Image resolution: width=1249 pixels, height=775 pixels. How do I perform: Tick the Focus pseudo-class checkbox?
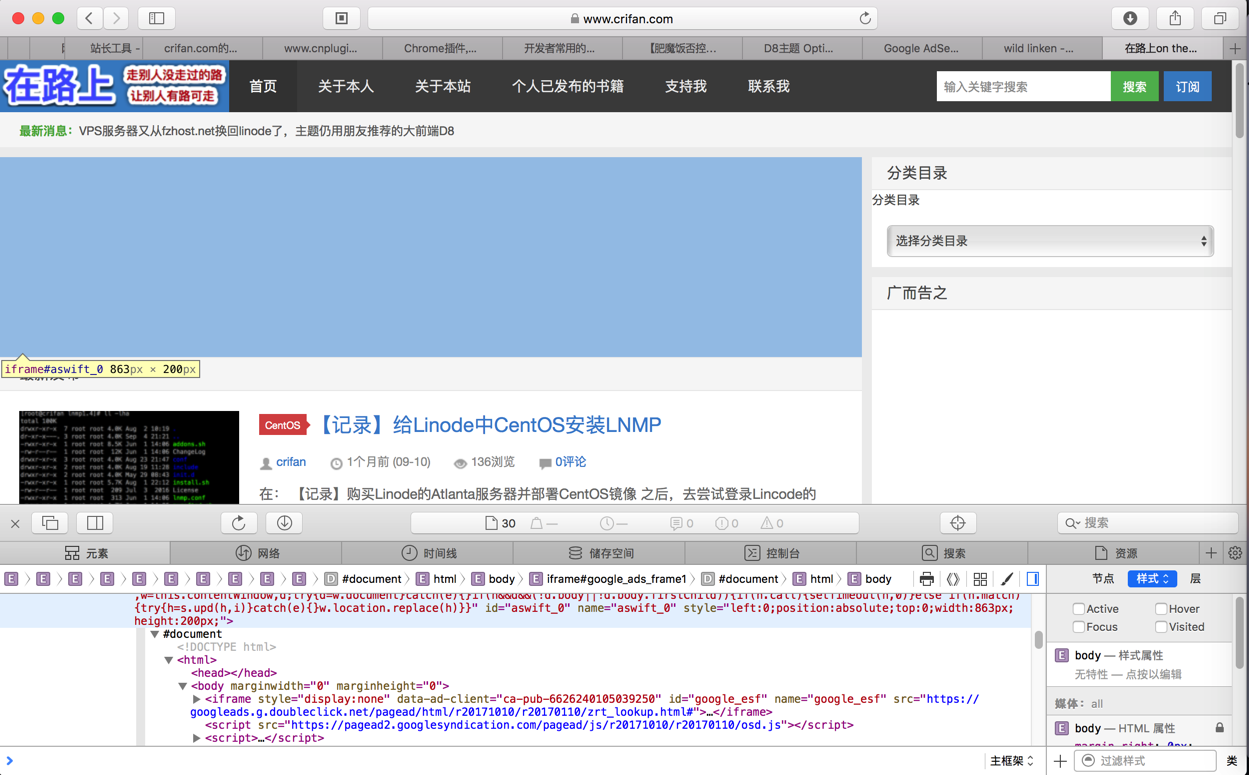[1078, 627]
